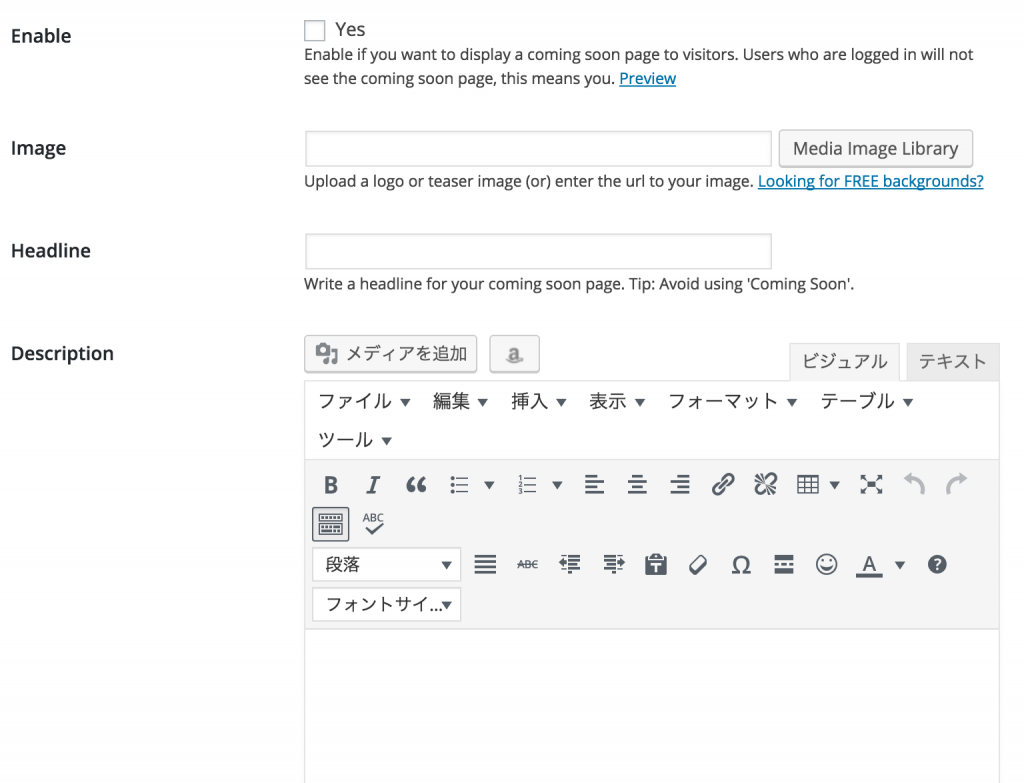Insert a blockquote using the quote icon
1024x783 pixels.
tap(416, 485)
